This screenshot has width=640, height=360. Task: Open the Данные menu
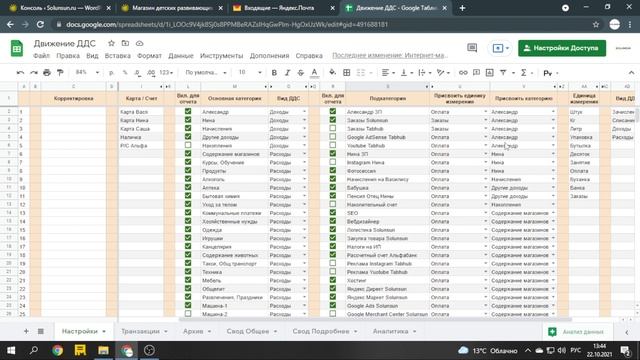(x=181, y=56)
